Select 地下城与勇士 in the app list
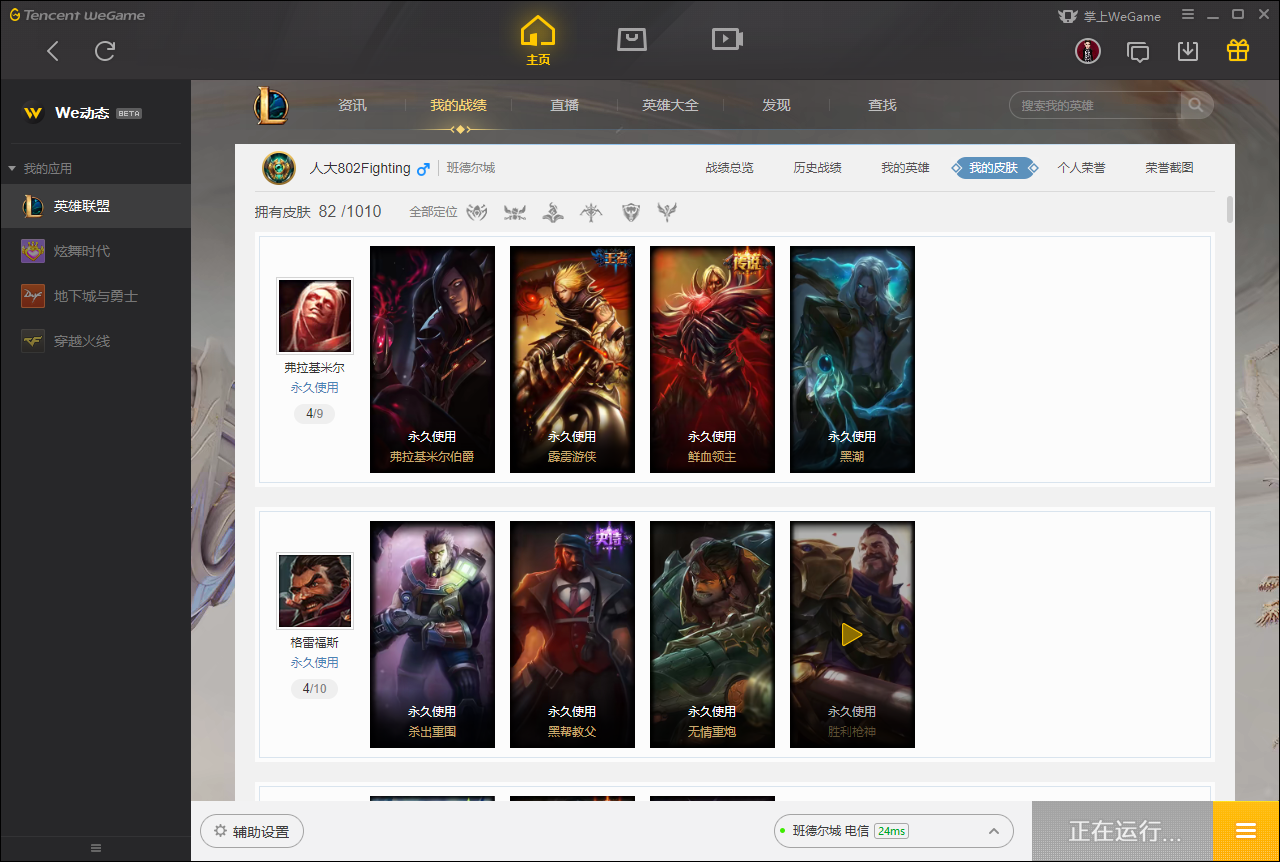 click(95, 296)
